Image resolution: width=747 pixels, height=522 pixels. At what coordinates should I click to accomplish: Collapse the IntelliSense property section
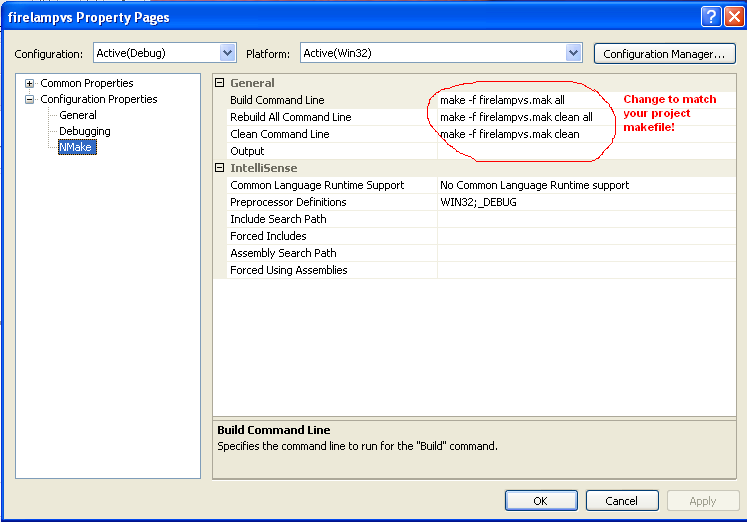point(220,168)
